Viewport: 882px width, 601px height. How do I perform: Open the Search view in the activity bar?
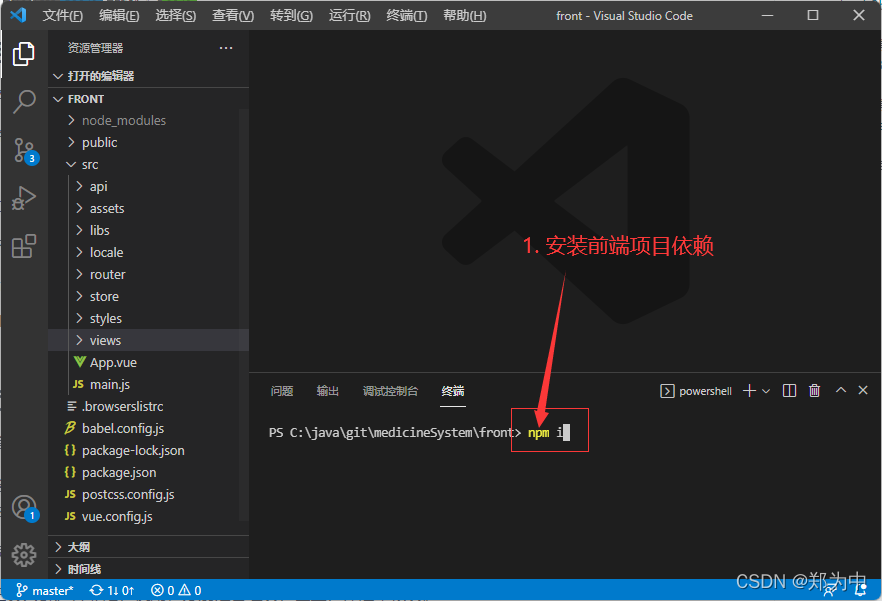click(x=24, y=102)
